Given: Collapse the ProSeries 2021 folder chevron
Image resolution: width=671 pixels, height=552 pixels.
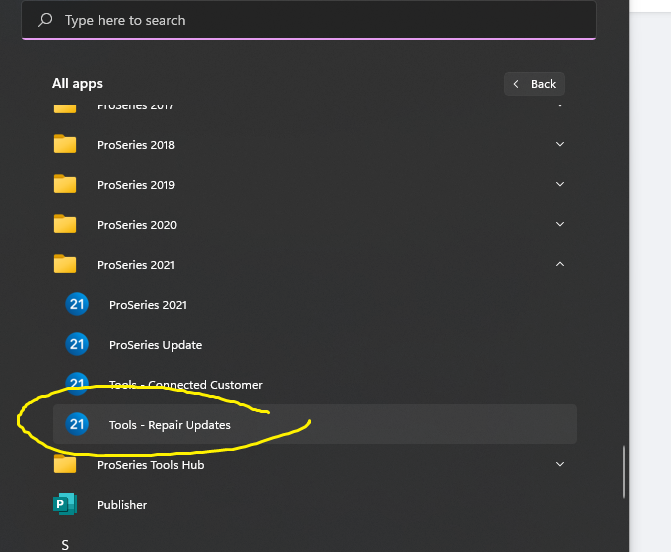Looking at the screenshot, I should click(x=559, y=265).
